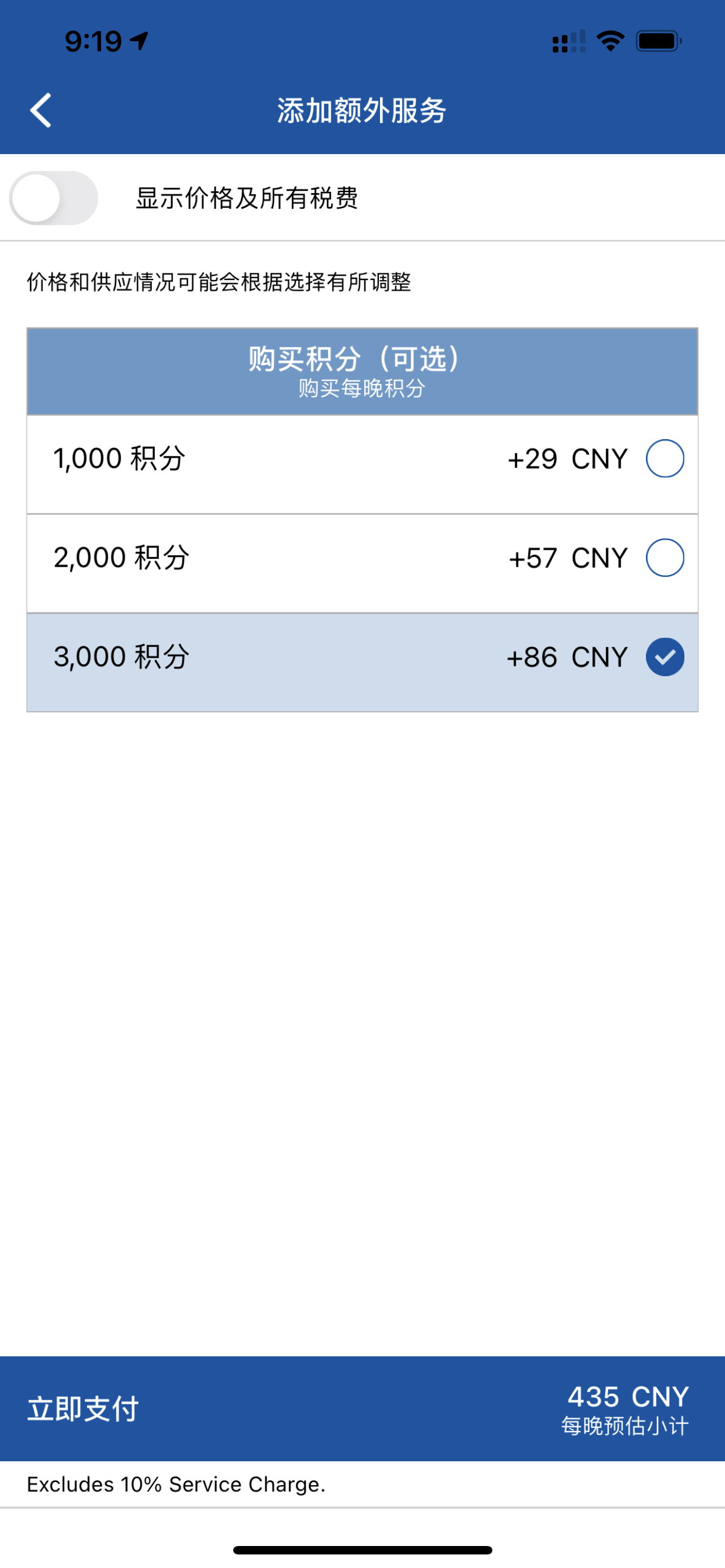Viewport: 725px width, 1568px height.
Task: Tap the location arrow icon near clock
Action: coord(139,41)
